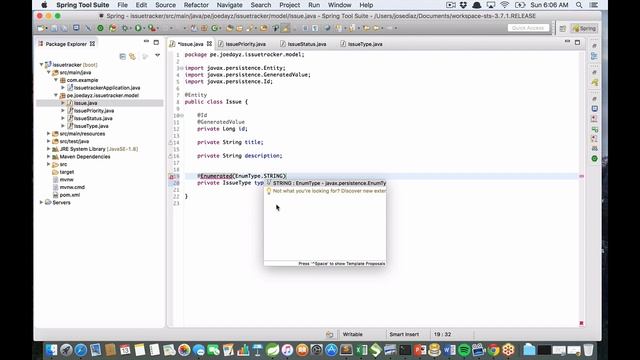Screen dimensions: 640x360
Task: Select mvnw.cmd in Package Explorer
Action: [72, 187]
